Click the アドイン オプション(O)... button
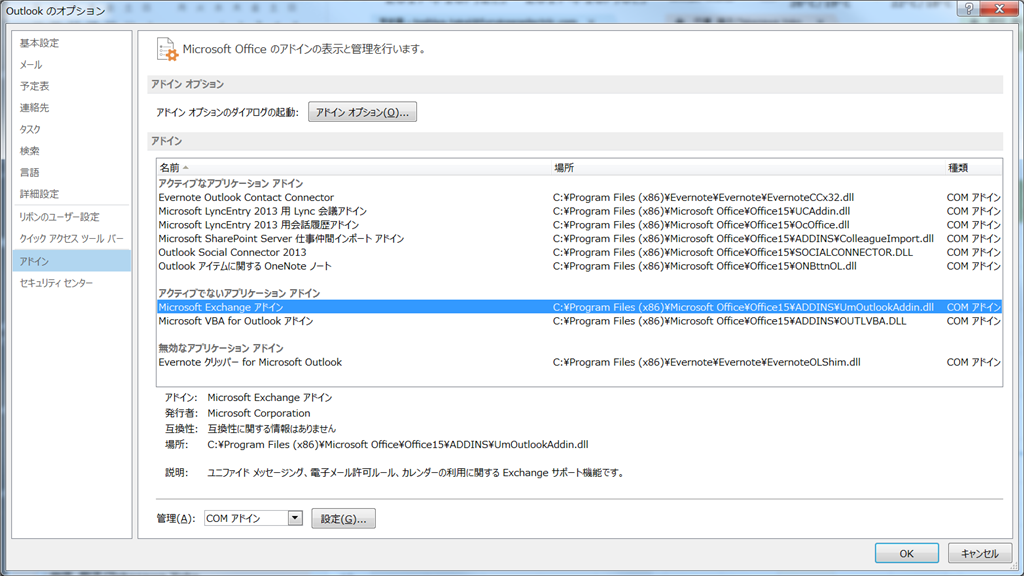This screenshot has width=1024, height=576. click(x=362, y=112)
